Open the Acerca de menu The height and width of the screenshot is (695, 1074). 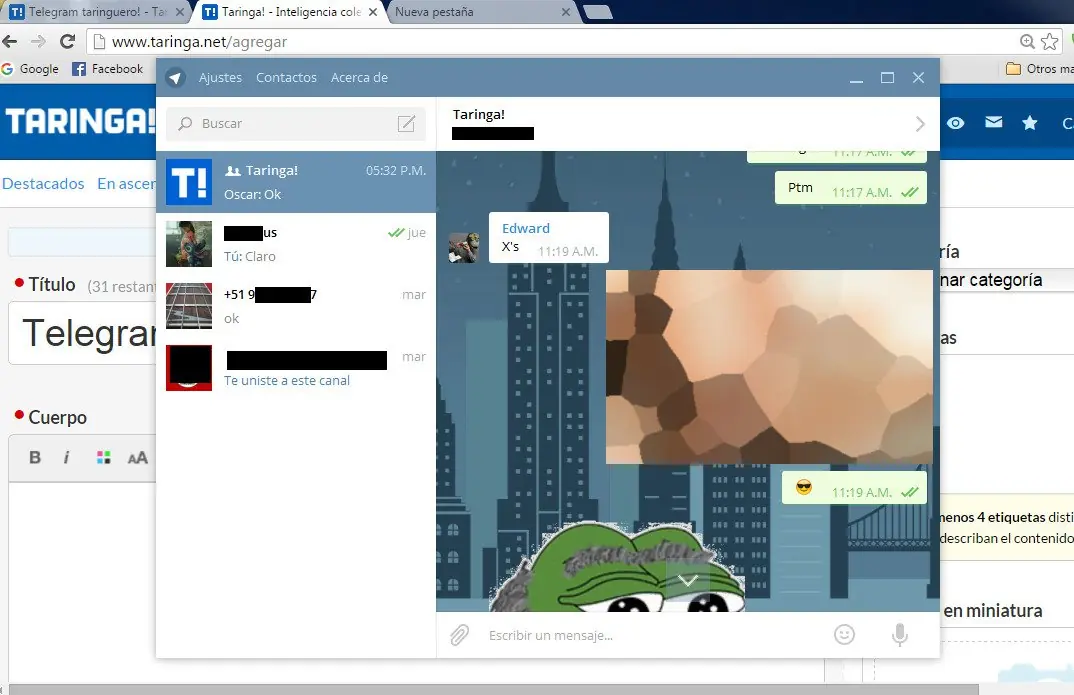(x=359, y=77)
